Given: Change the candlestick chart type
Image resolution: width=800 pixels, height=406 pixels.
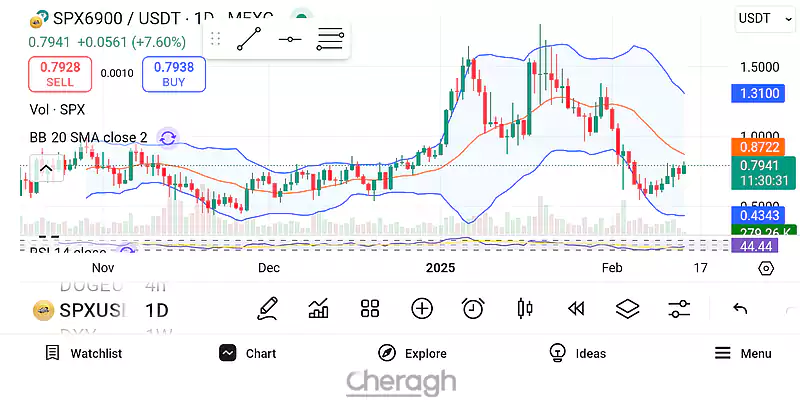Looking at the screenshot, I should [525, 309].
